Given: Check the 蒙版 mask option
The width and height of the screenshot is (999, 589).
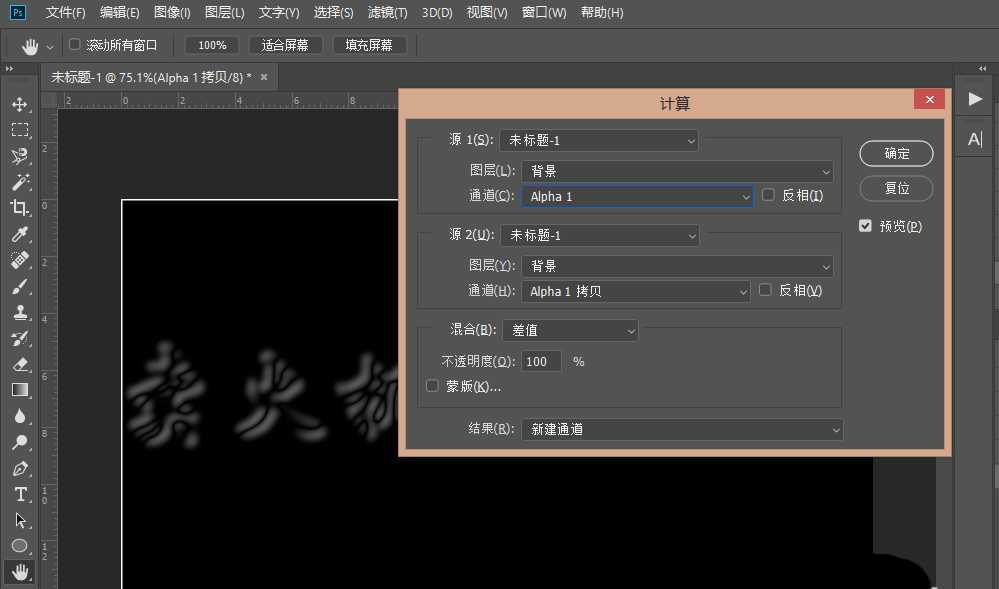Looking at the screenshot, I should click(431, 385).
